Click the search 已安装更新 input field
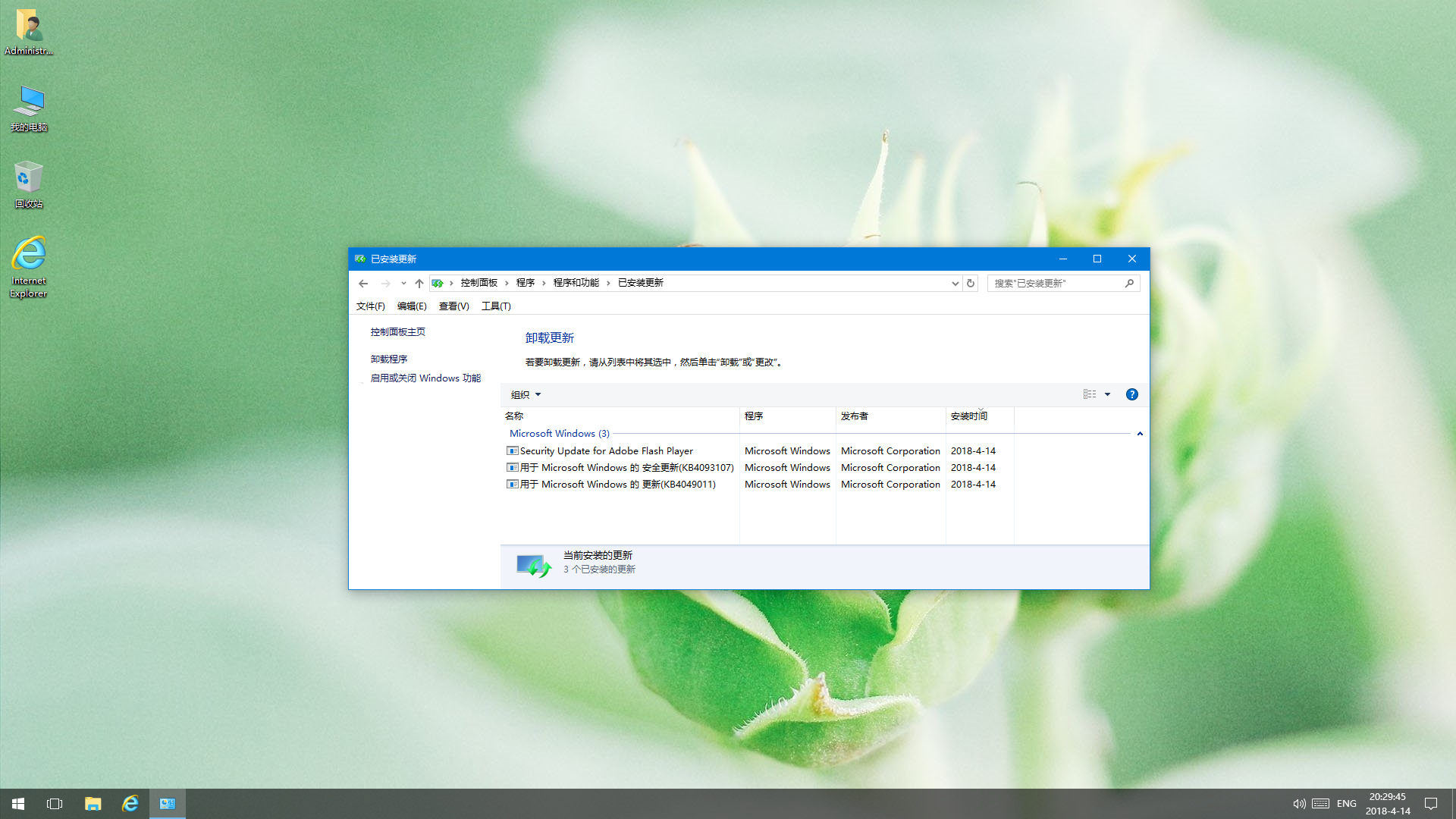 click(1056, 283)
